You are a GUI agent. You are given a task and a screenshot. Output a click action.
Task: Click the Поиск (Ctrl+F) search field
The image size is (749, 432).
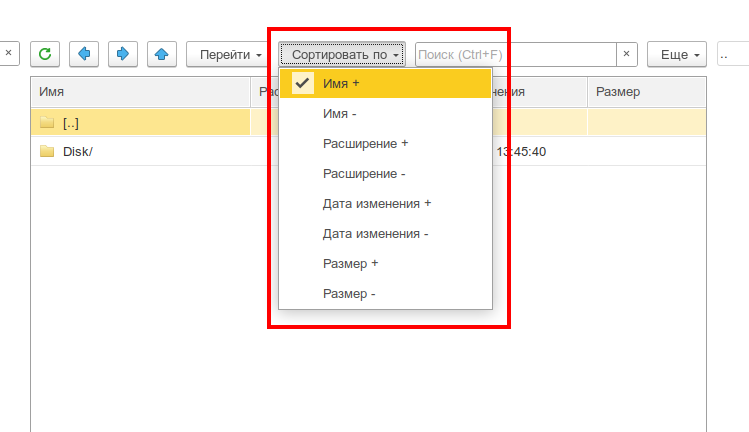pyautogui.click(x=516, y=54)
